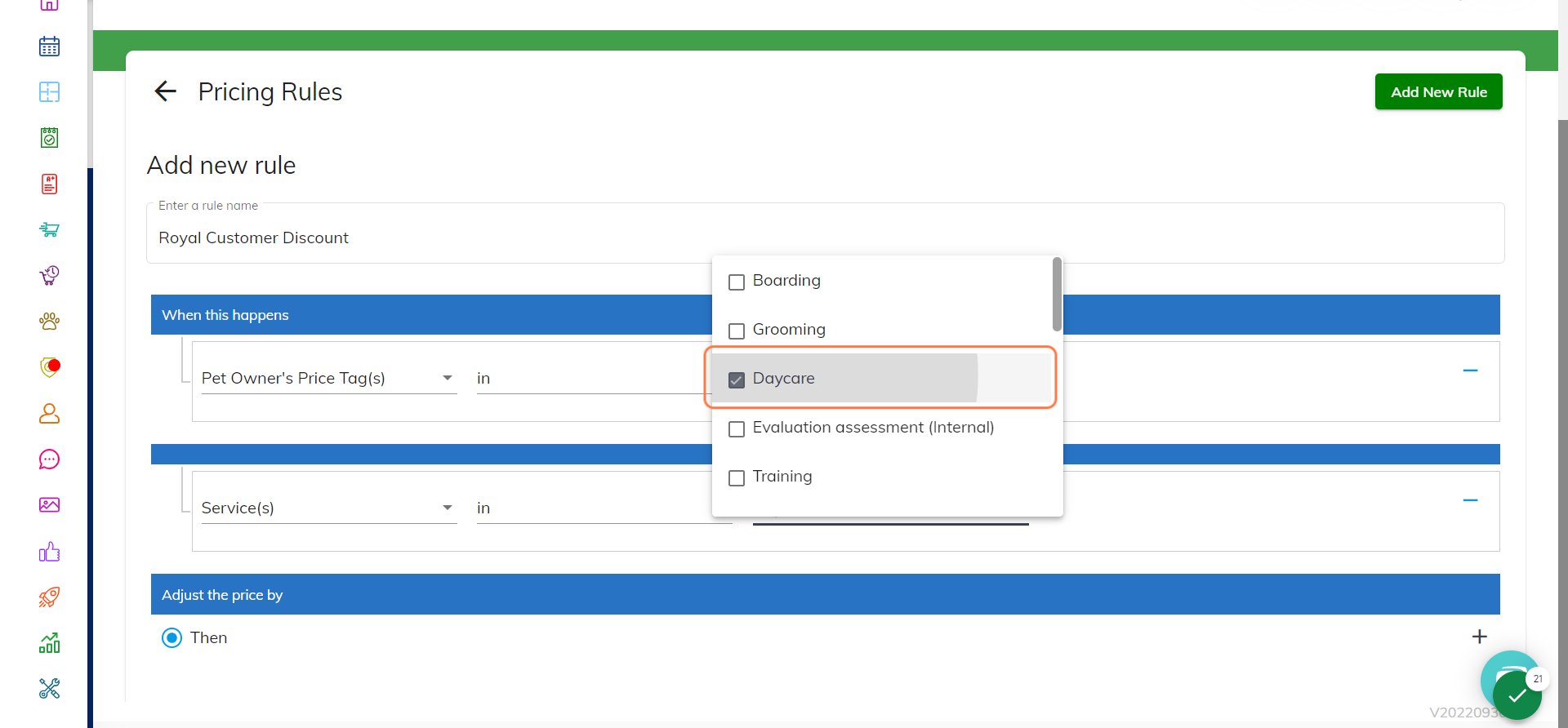The height and width of the screenshot is (728, 1568).
Task: Open the bar chart reports icon
Action: point(49,643)
